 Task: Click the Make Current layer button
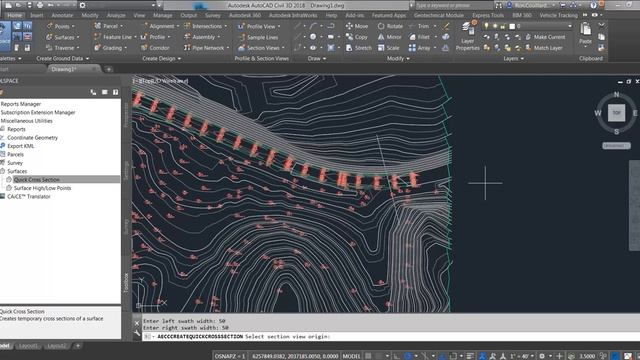click(x=545, y=37)
